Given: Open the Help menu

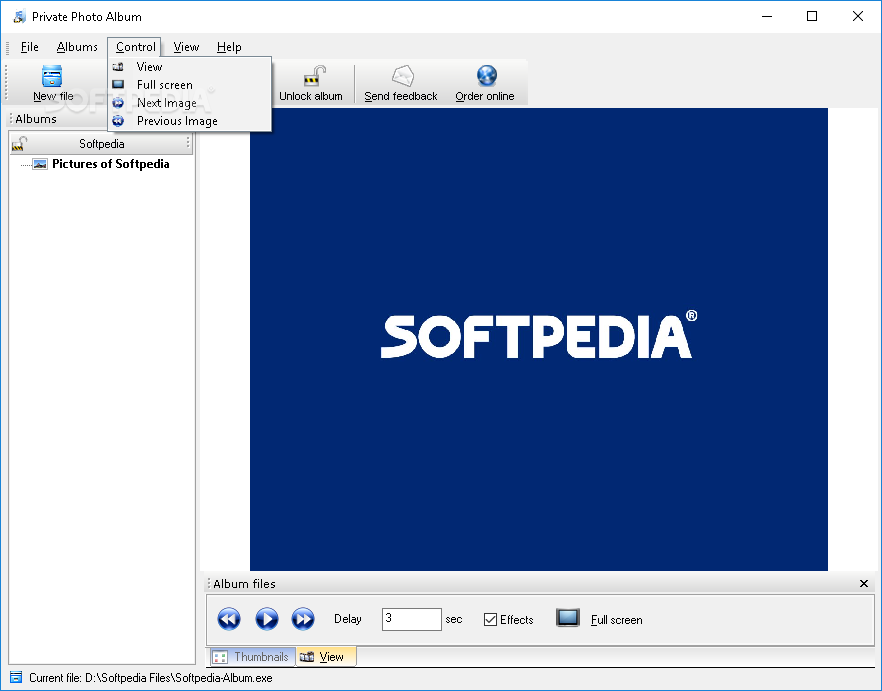Looking at the screenshot, I should pos(229,47).
